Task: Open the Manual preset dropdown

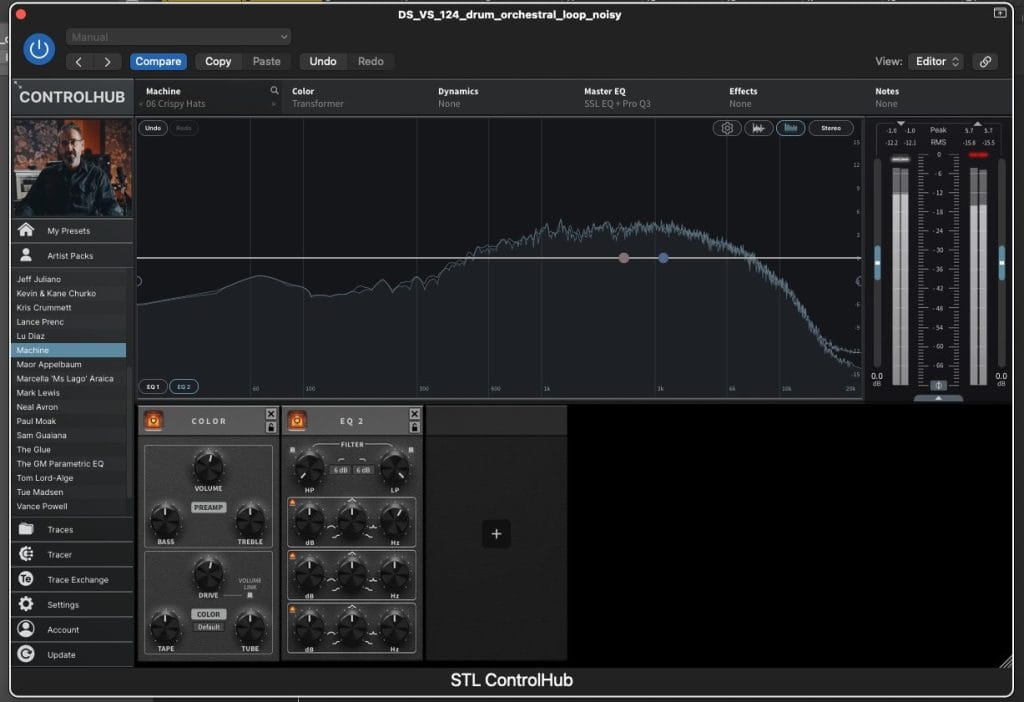Action: [178, 37]
